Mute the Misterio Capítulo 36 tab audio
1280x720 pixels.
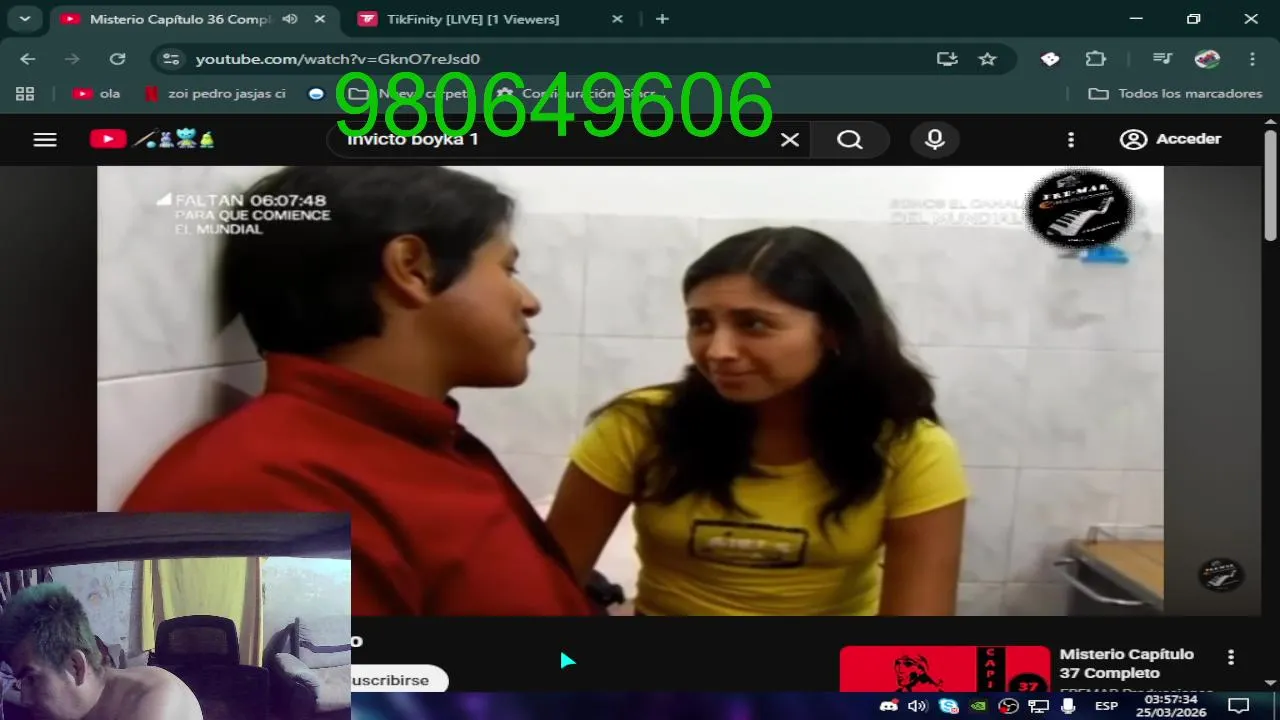[x=290, y=19]
